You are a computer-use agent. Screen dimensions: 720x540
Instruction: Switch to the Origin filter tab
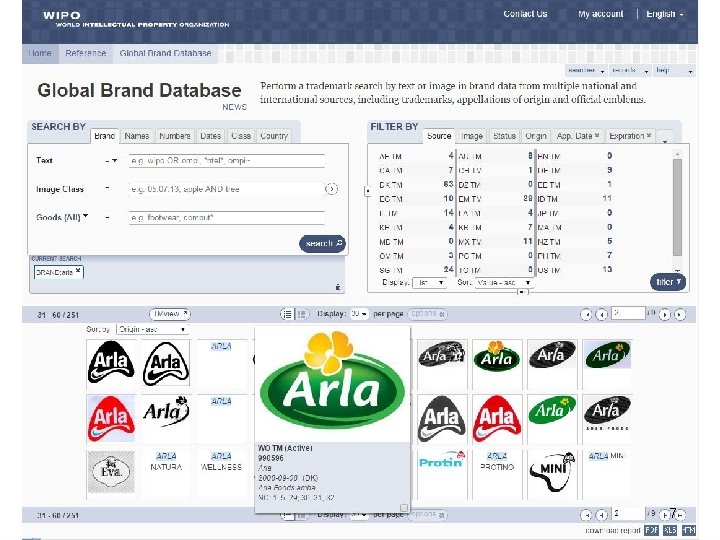tap(535, 136)
